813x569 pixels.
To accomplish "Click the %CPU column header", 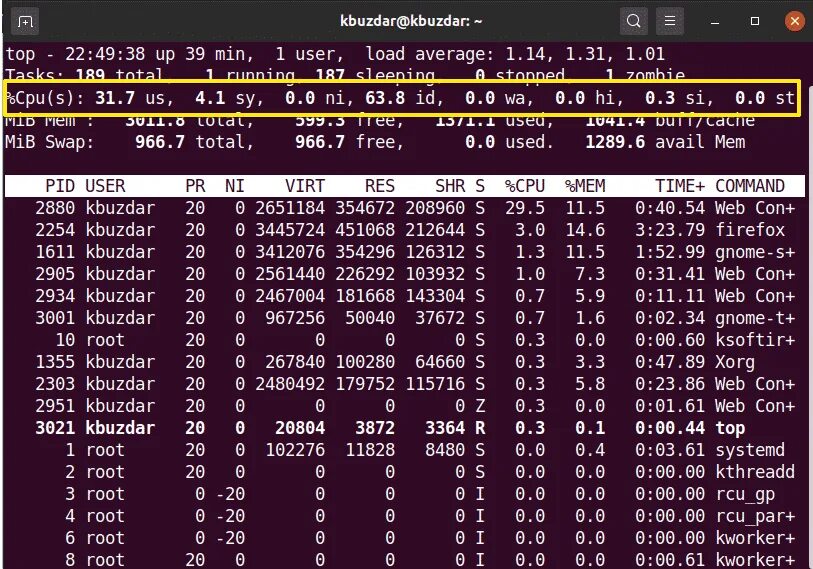I will (525, 186).
